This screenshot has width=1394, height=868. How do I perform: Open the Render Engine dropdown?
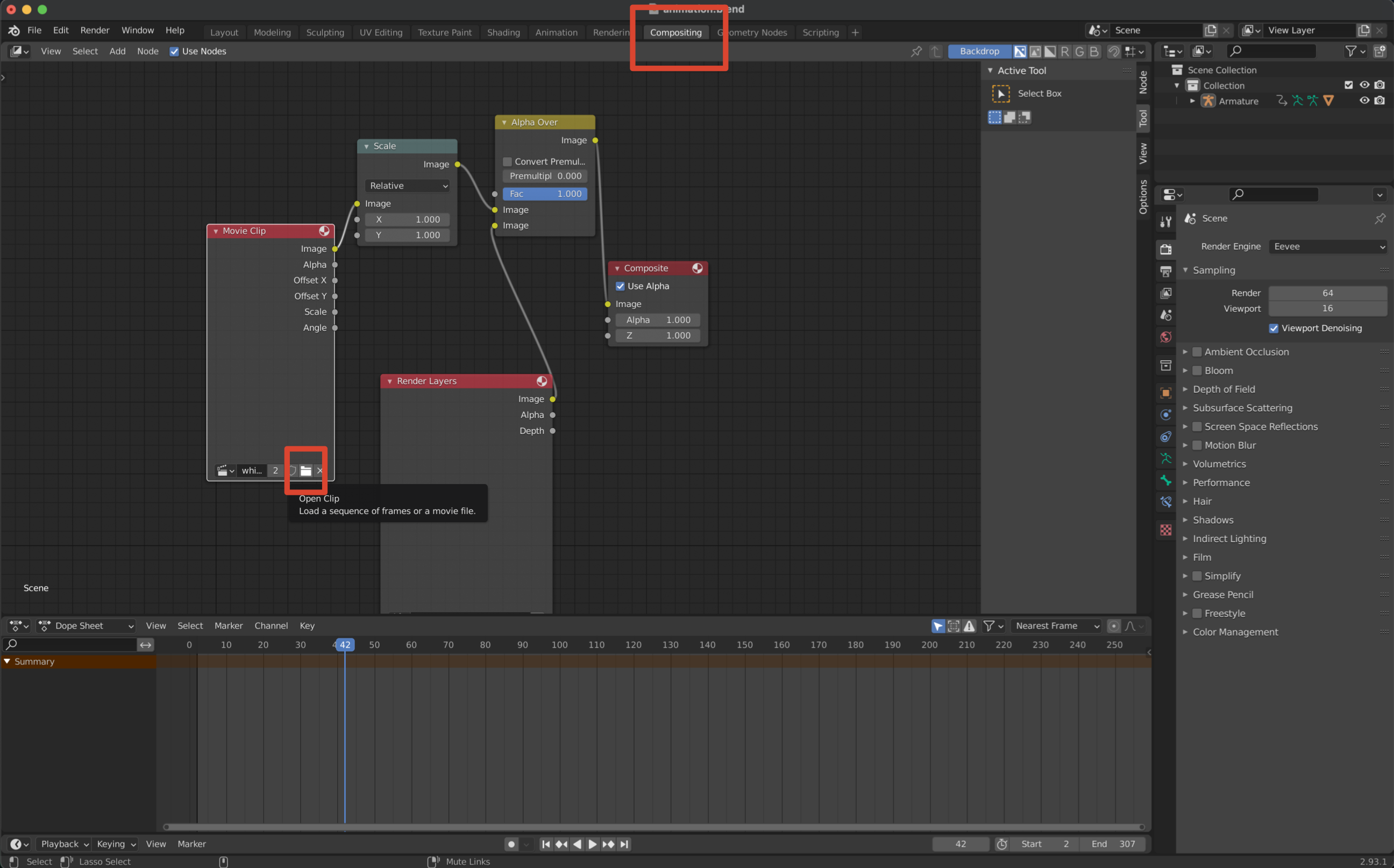1327,246
